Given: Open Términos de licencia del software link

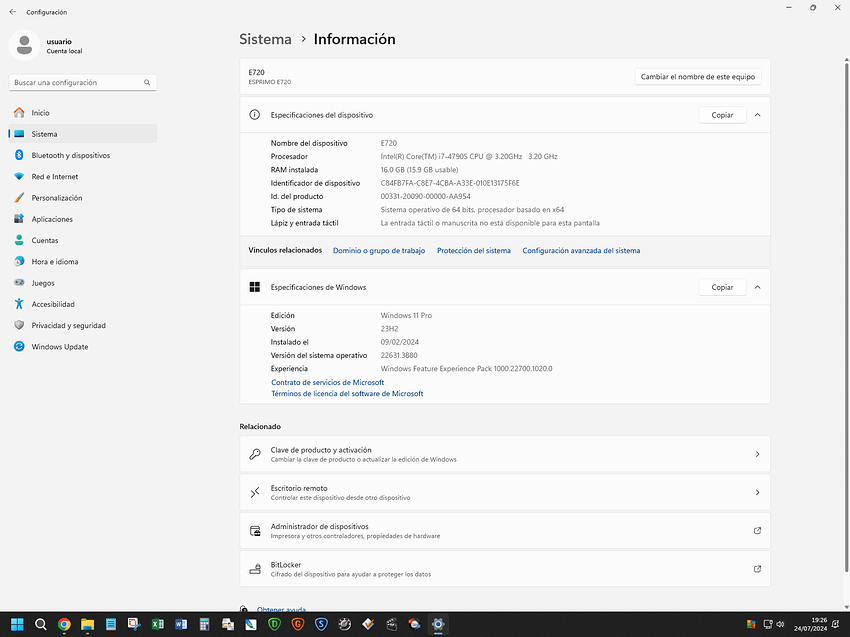Looking at the screenshot, I should (x=347, y=394).
